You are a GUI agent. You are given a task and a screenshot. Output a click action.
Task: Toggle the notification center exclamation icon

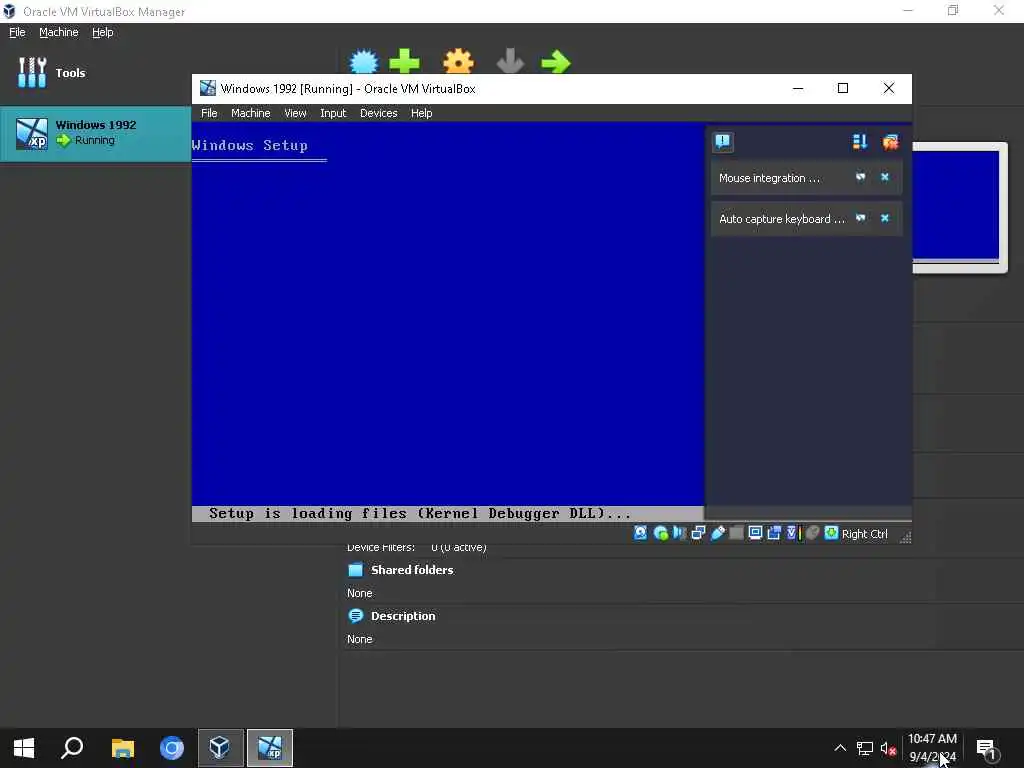tap(722, 142)
